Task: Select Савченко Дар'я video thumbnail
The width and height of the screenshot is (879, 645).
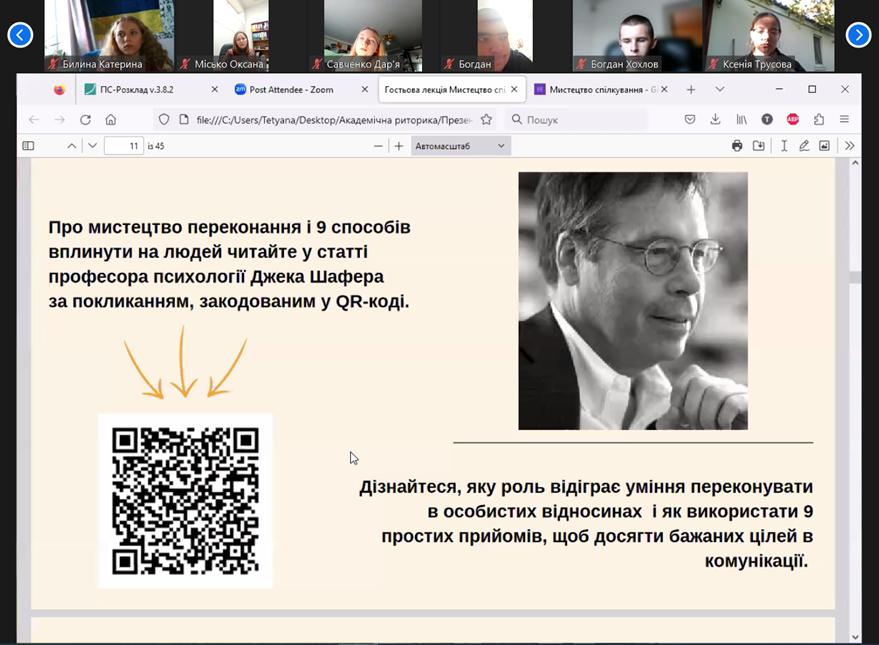Action: pyautogui.click(x=373, y=35)
